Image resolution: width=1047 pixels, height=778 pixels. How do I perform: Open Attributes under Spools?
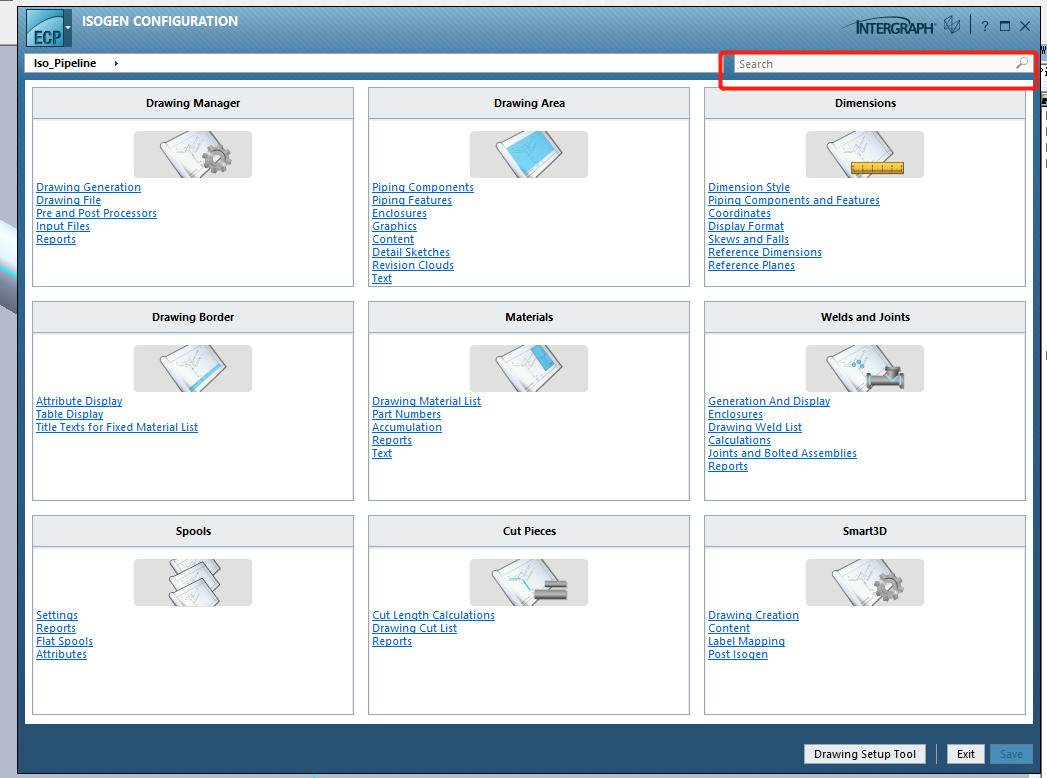point(61,654)
